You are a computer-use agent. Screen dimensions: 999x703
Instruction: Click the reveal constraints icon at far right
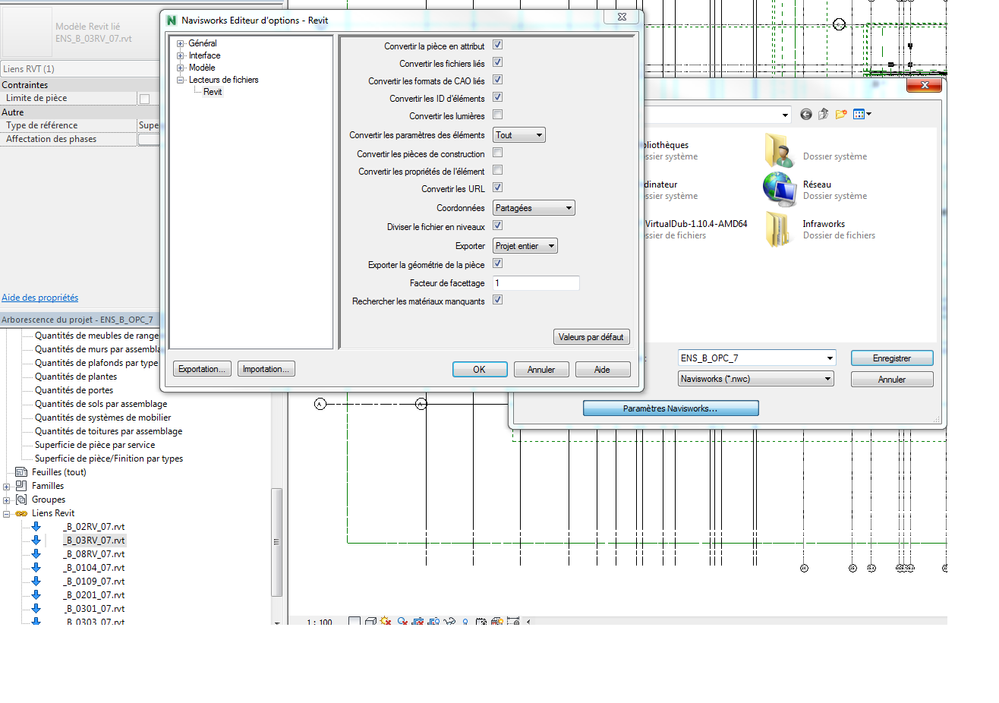coord(513,621)
